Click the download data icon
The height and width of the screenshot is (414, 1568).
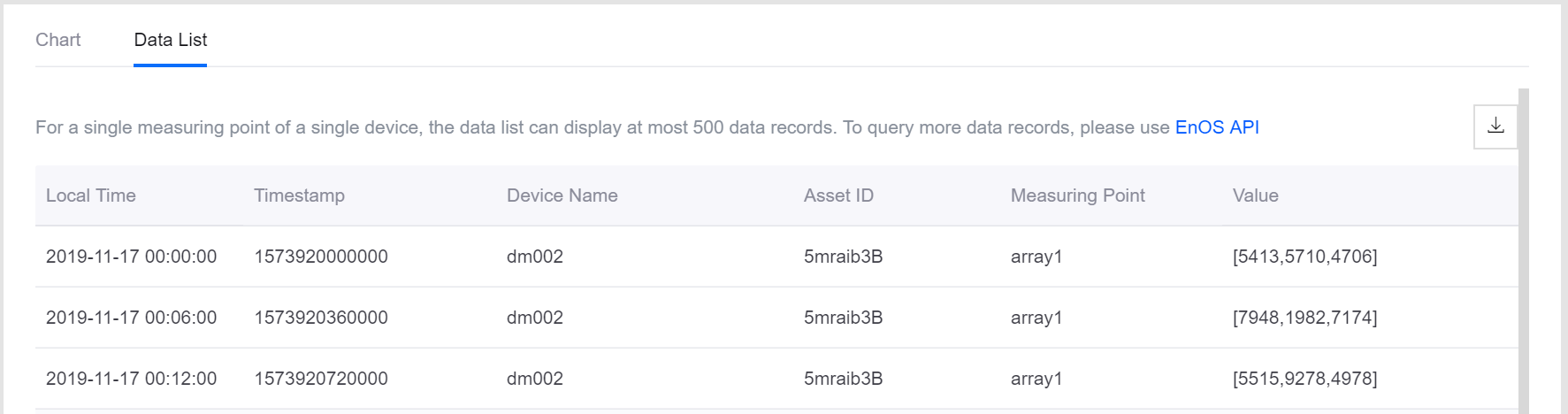pos(1495,126)
